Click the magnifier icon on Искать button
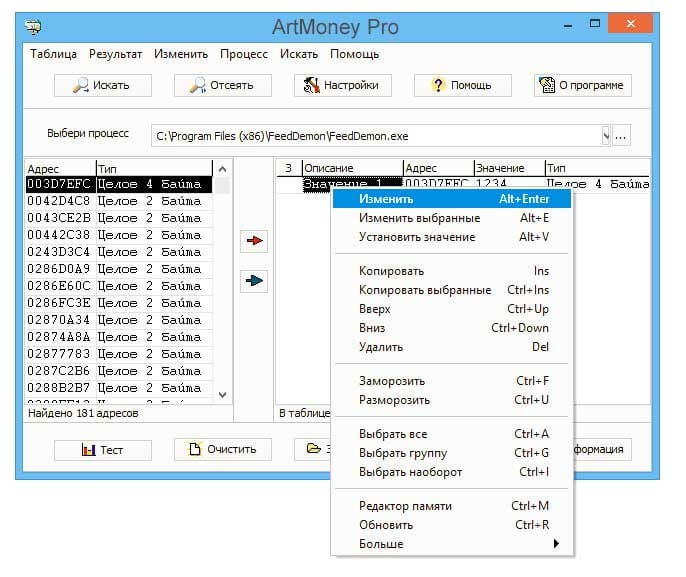The width and height of the screenshot is (686, 577). point(80,85)
